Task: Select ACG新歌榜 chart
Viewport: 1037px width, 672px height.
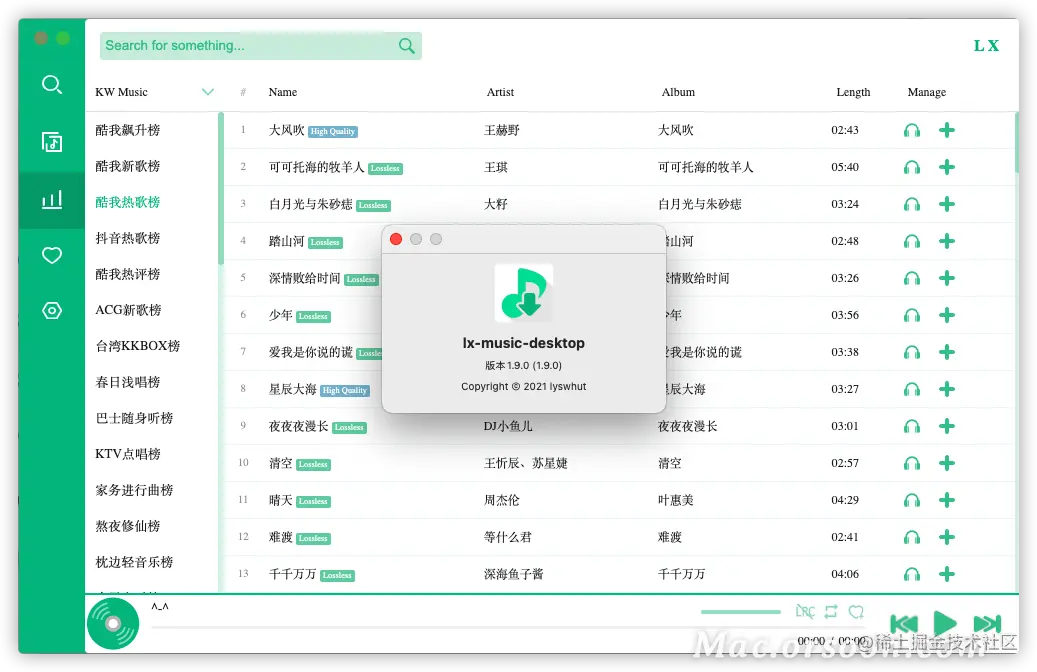Action: (x=128, y=310)
